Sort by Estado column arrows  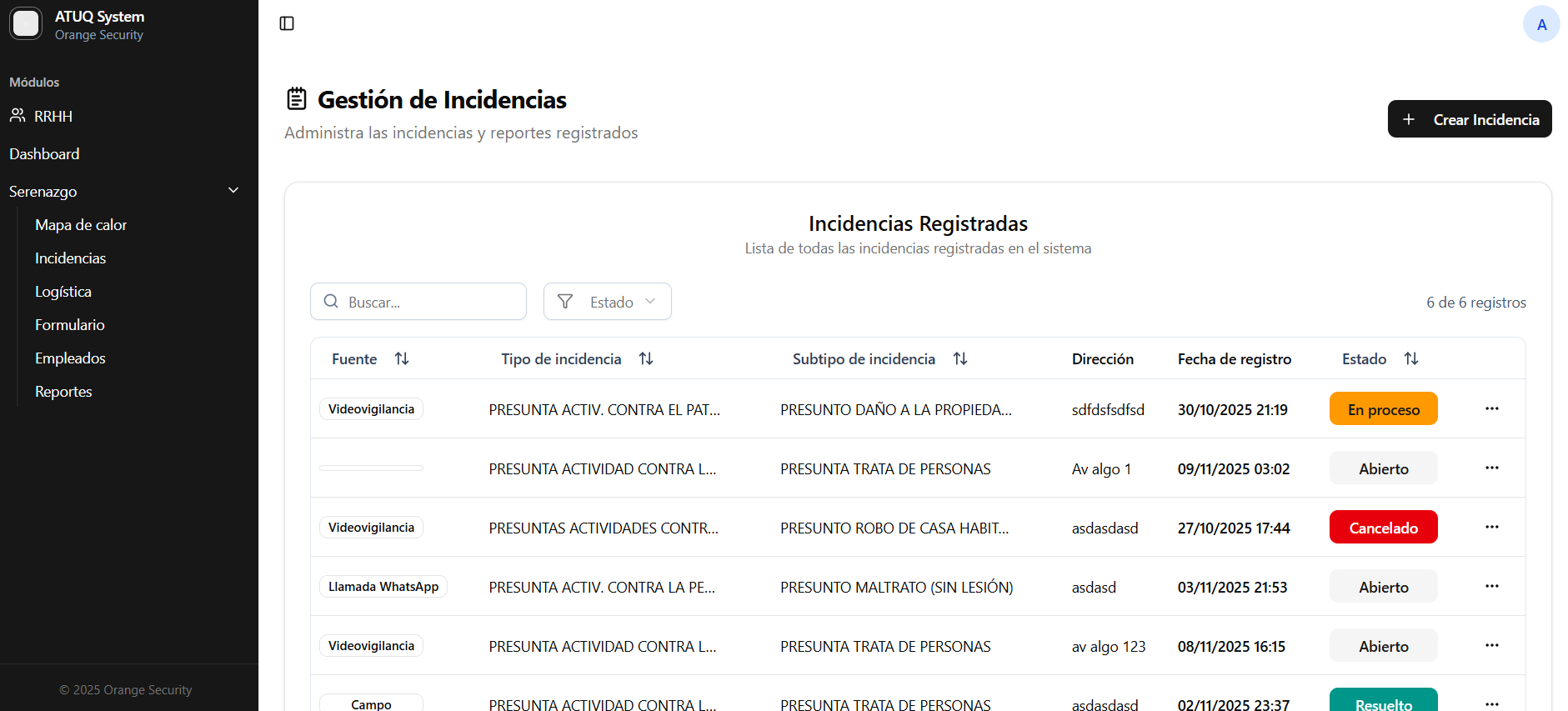(x=1410, y=358)
